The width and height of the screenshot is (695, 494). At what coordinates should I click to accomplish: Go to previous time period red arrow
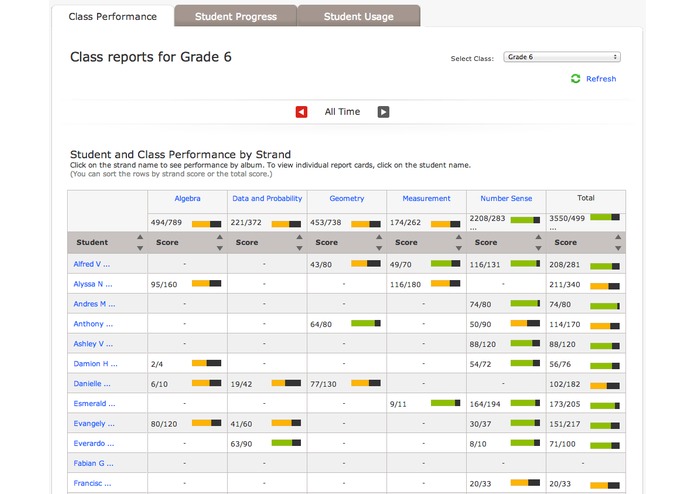tap(301, 112)
